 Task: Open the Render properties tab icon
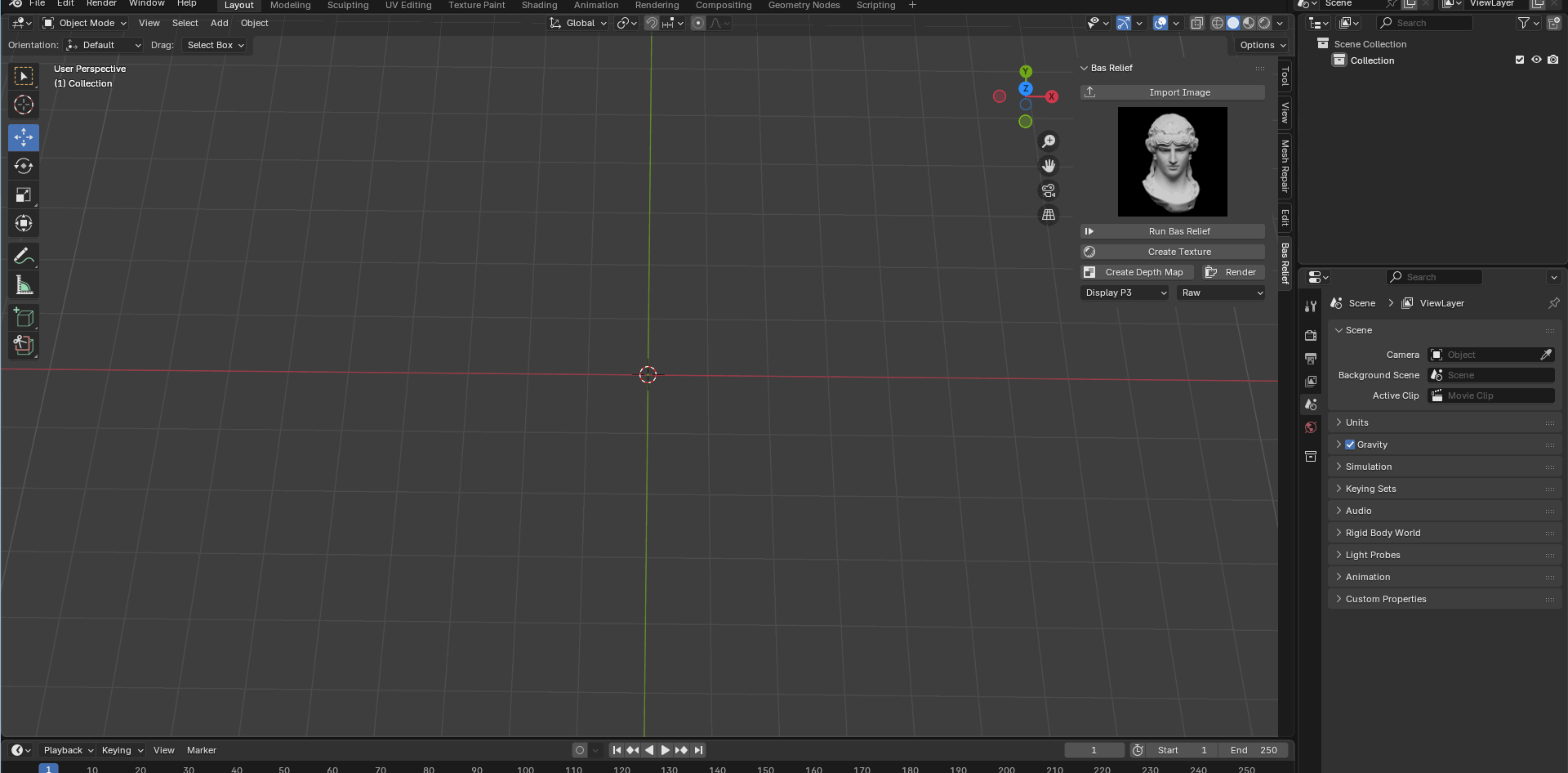point(1311,335)
